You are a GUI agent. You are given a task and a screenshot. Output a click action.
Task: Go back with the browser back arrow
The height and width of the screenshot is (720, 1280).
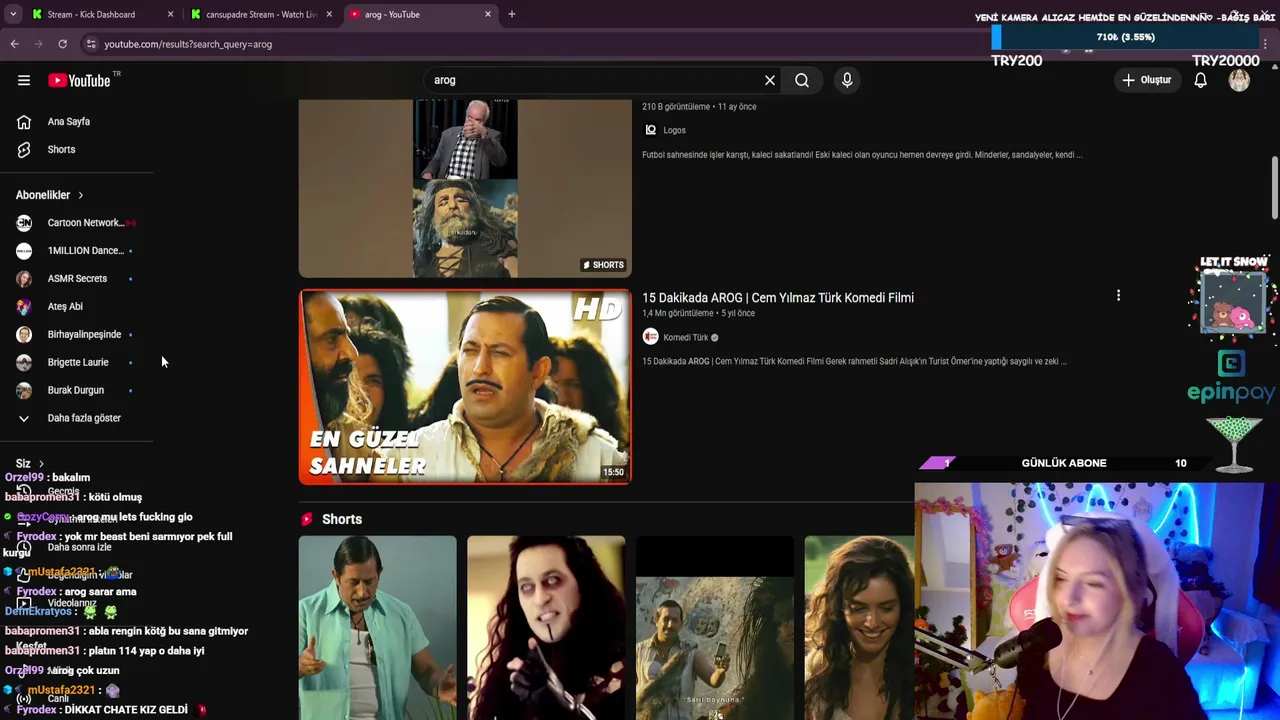click(x=14, y=44)
